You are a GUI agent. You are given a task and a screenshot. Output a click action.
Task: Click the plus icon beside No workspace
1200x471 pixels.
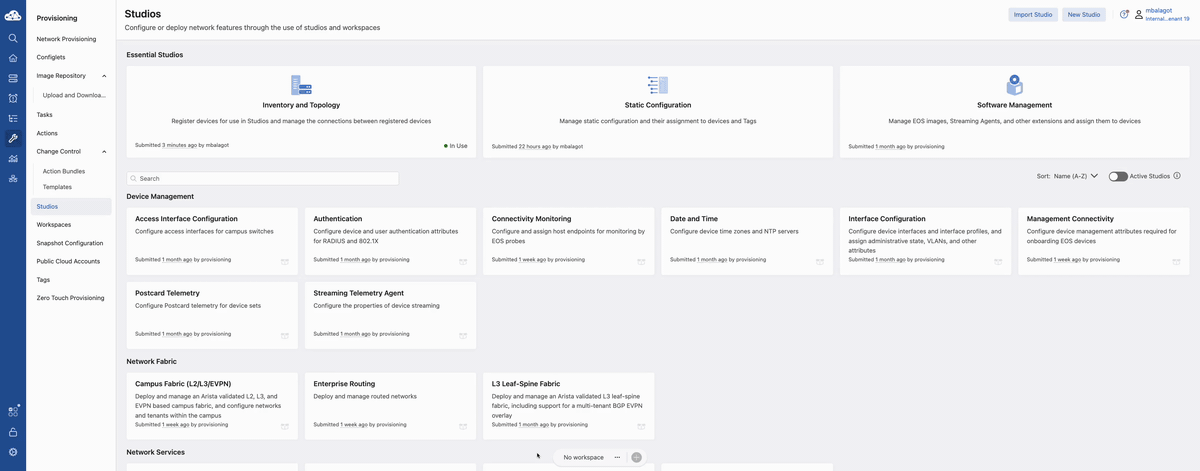click(x=636, y=457)
